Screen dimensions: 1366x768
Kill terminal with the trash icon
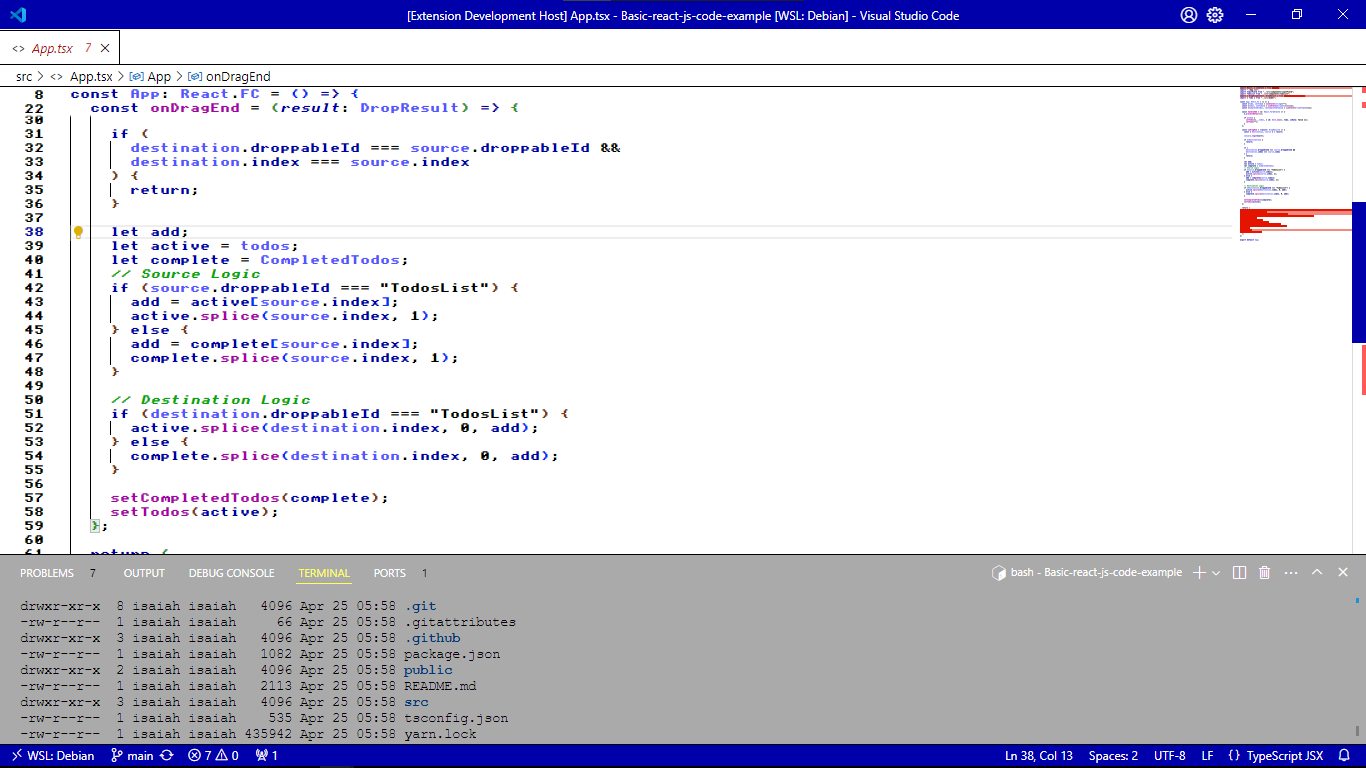click(1264, 573)
